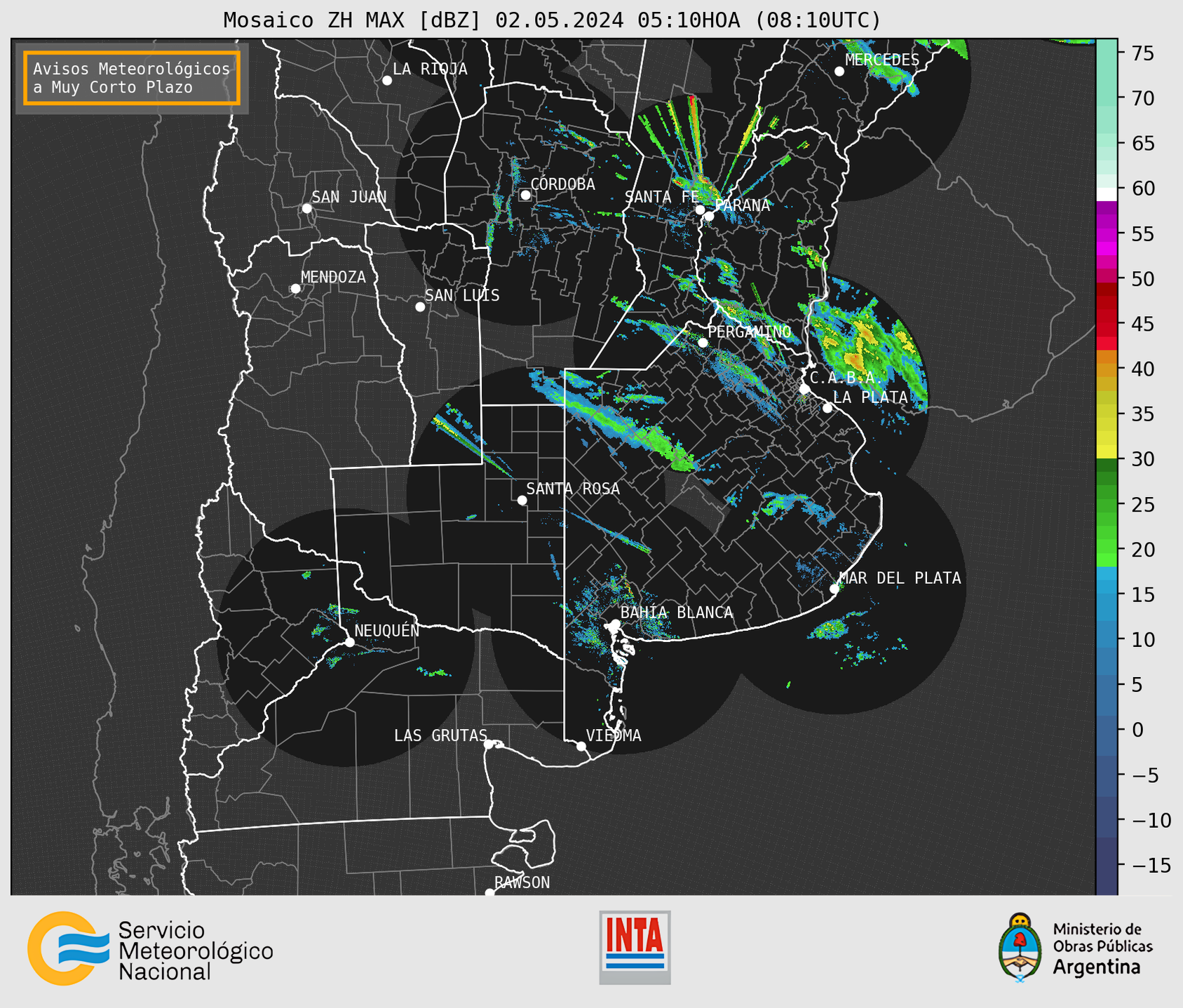Image resolution: width=1183 pixels, height=1008 pixels.
Task: Select the La Rioja city marker
Action: coord(387,81)
